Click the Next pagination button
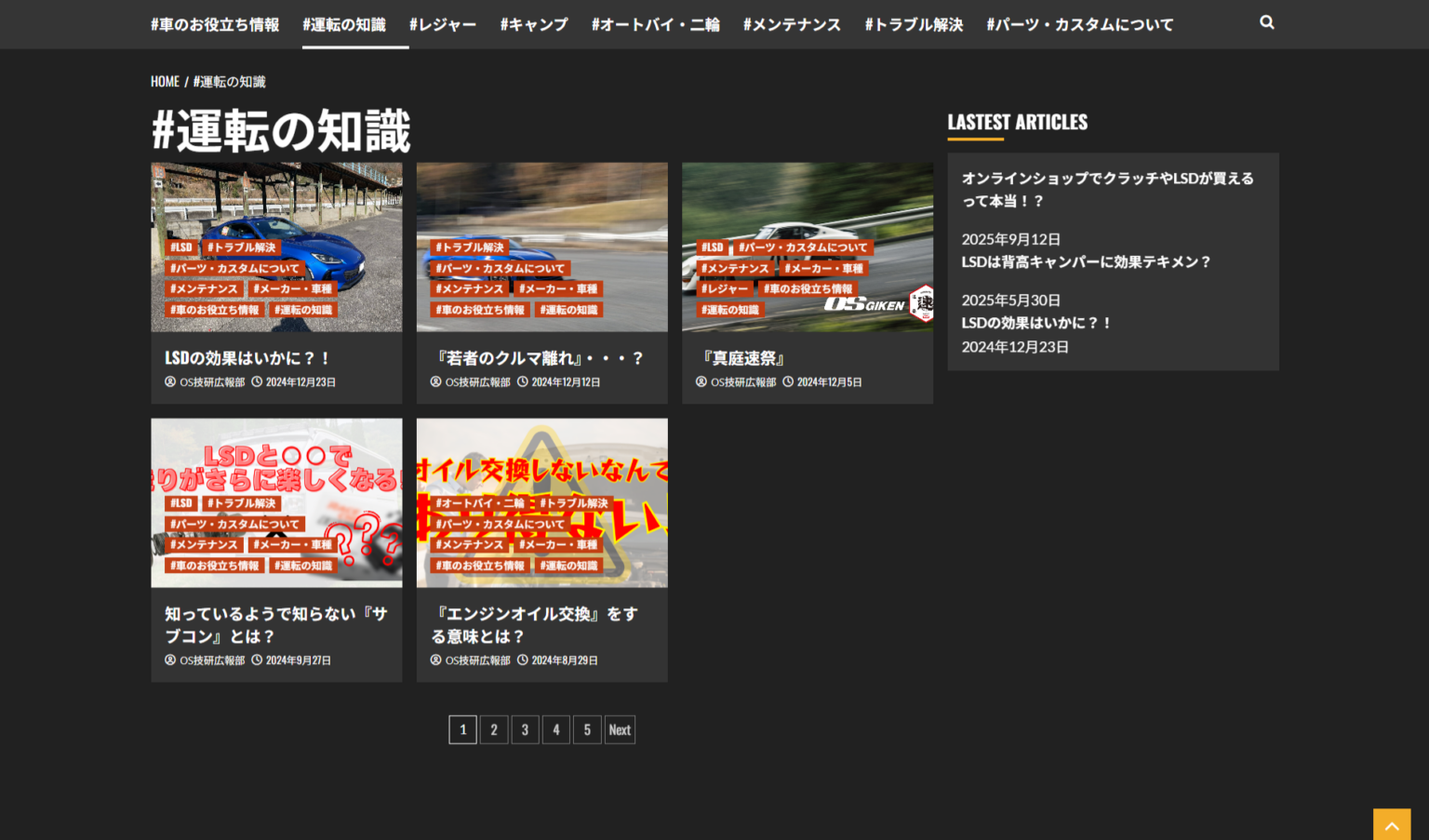The width and height of the screenshot is (1429, 840). point(620,729)
